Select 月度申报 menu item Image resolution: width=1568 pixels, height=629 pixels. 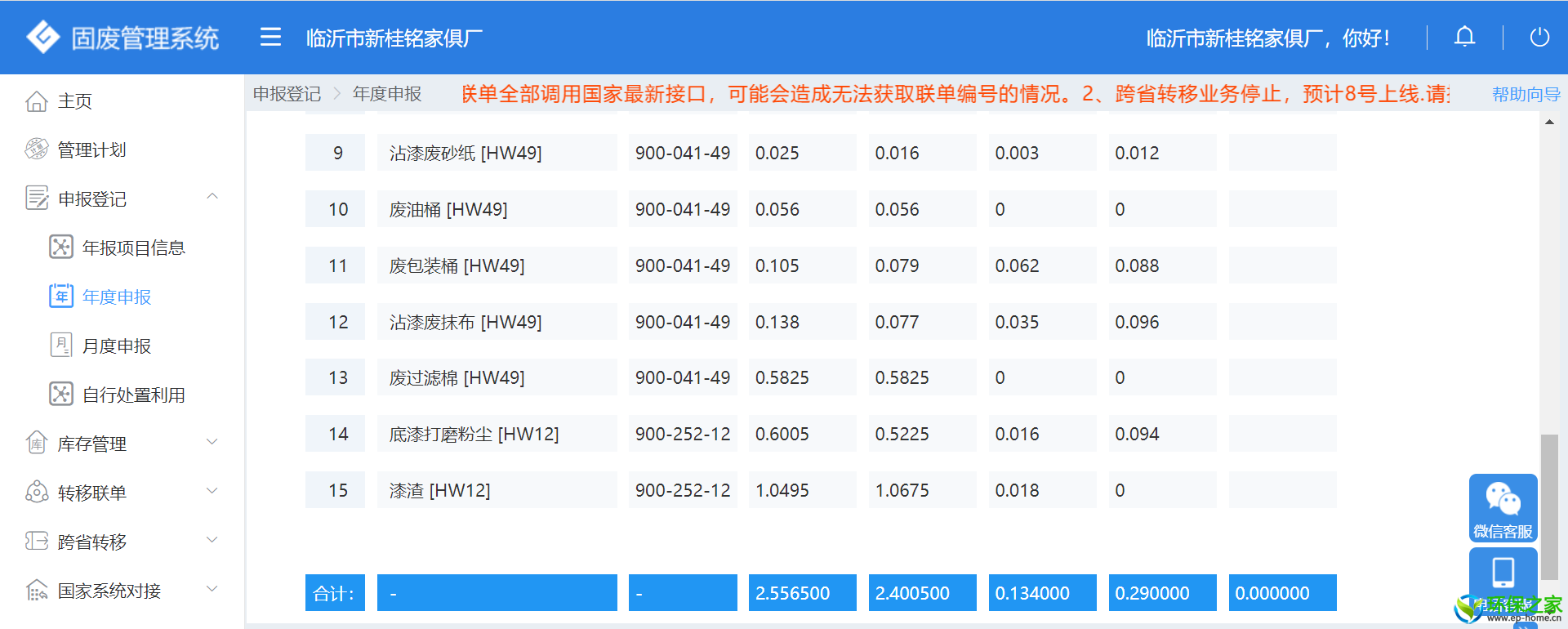click(x=117, y=346)
